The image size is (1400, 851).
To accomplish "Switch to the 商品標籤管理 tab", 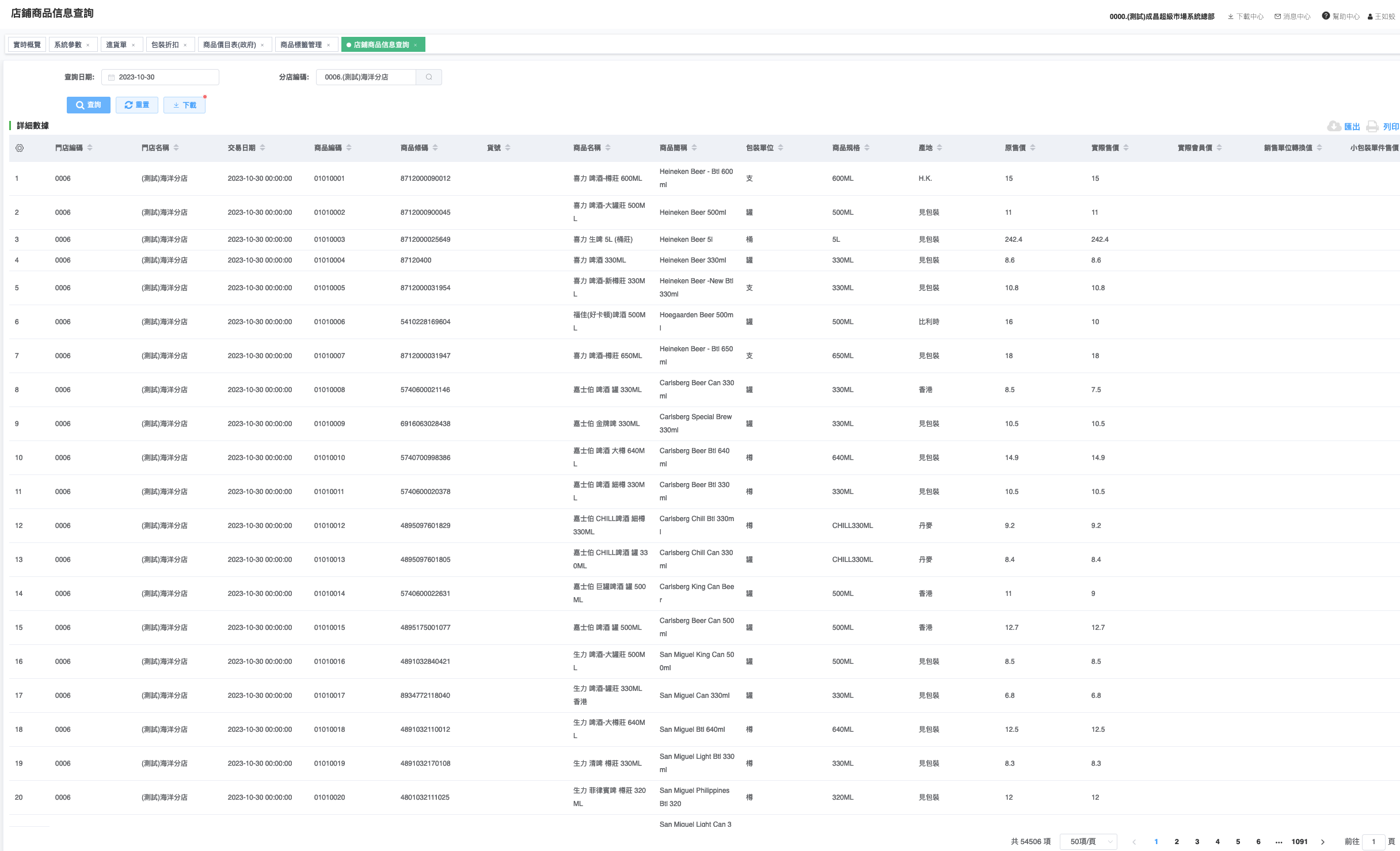I will (x=301, y=45).
